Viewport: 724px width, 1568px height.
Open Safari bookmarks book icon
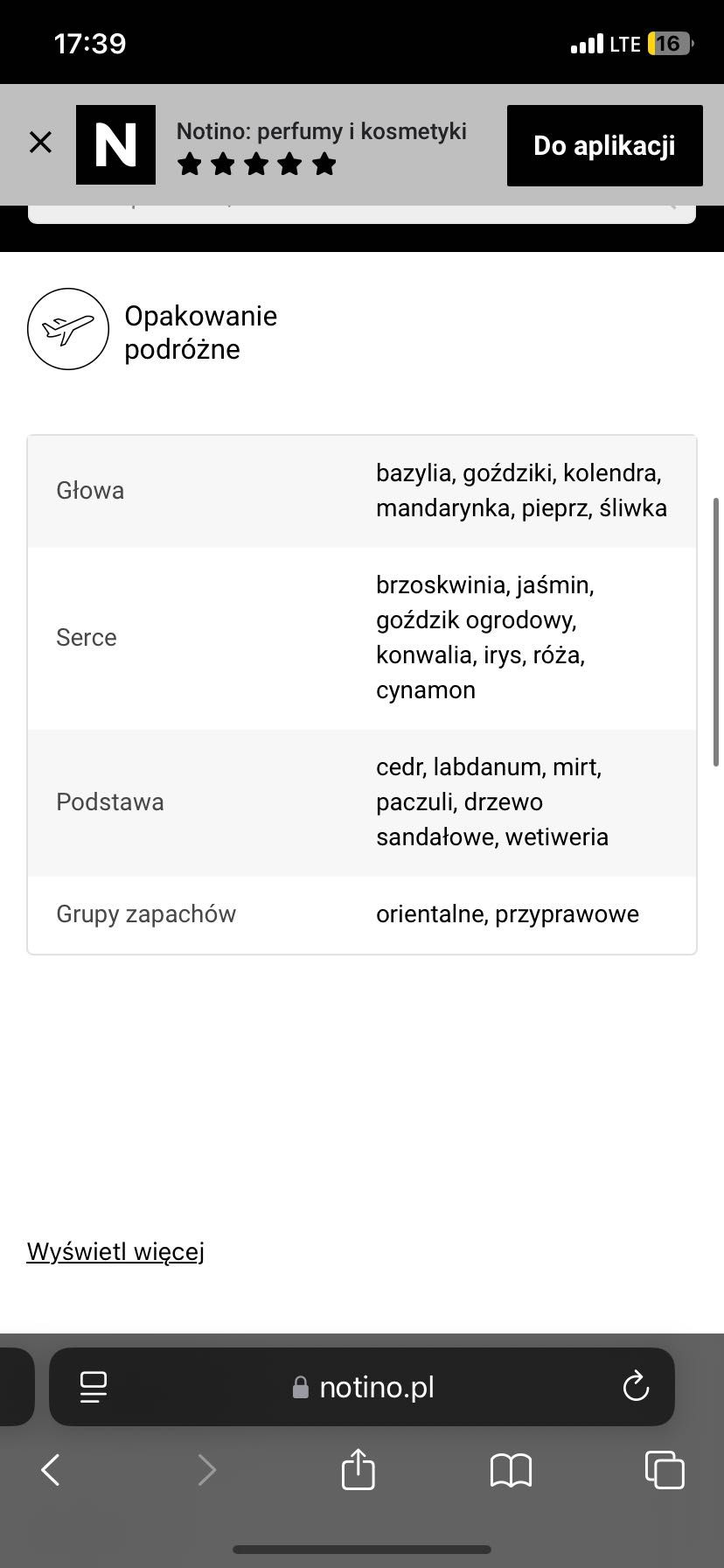(x=512, y=1471)
